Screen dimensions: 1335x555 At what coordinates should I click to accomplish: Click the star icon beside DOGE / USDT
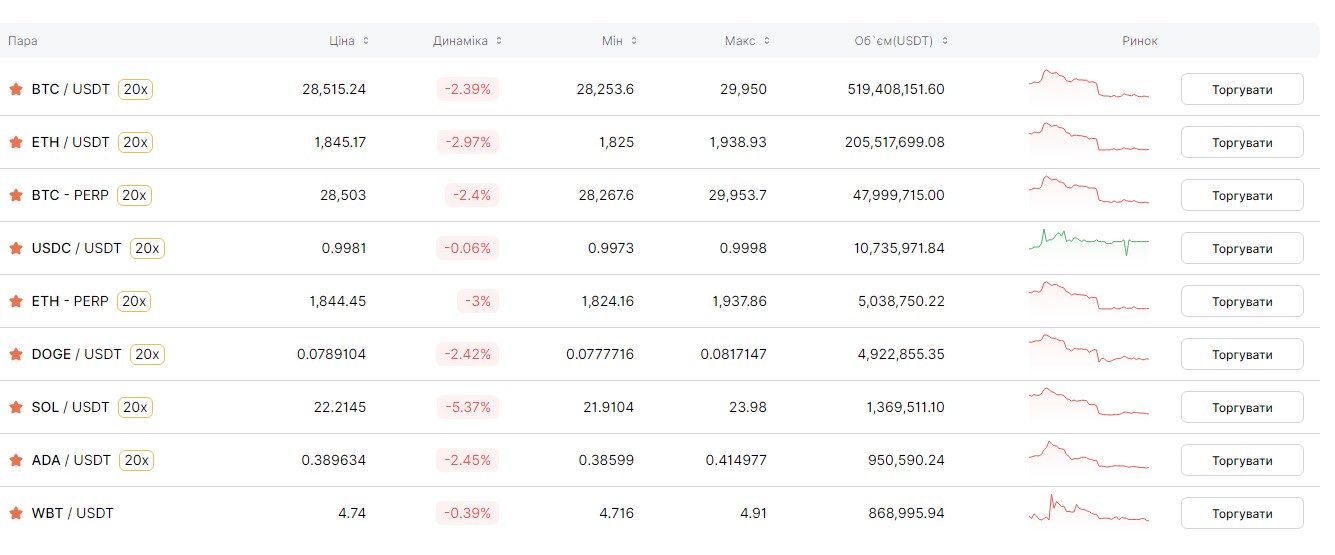click(16, 354)
